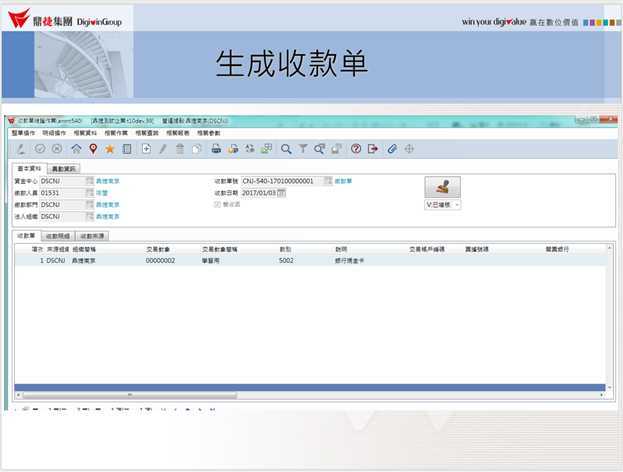Click the pen-signature icon at toolbar start
This screenshot has height=472, width=623.
pyautogui.click(x=21, y=149)
